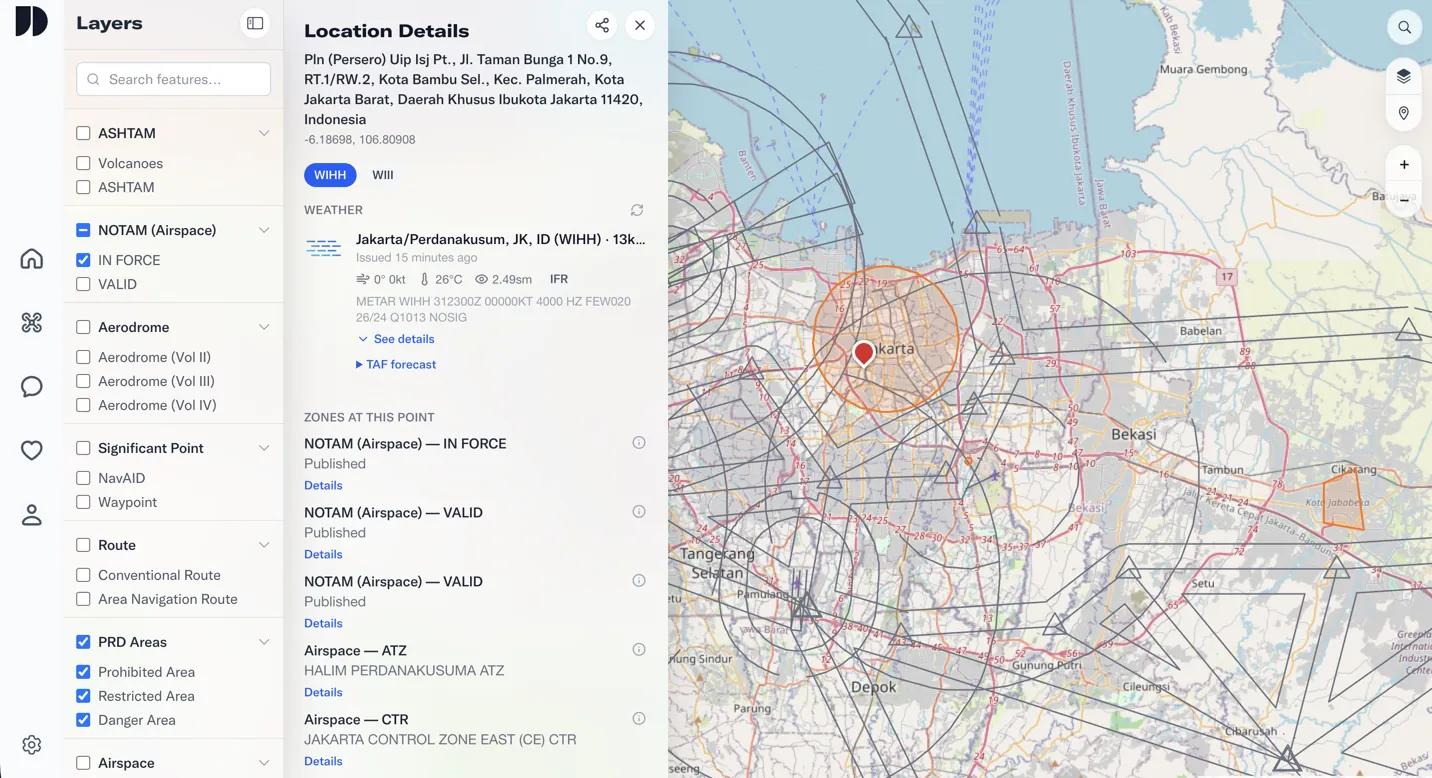Toggle the Route group checkbox
This screenshot has height=778, width=1432.
[x=83, y=545]
